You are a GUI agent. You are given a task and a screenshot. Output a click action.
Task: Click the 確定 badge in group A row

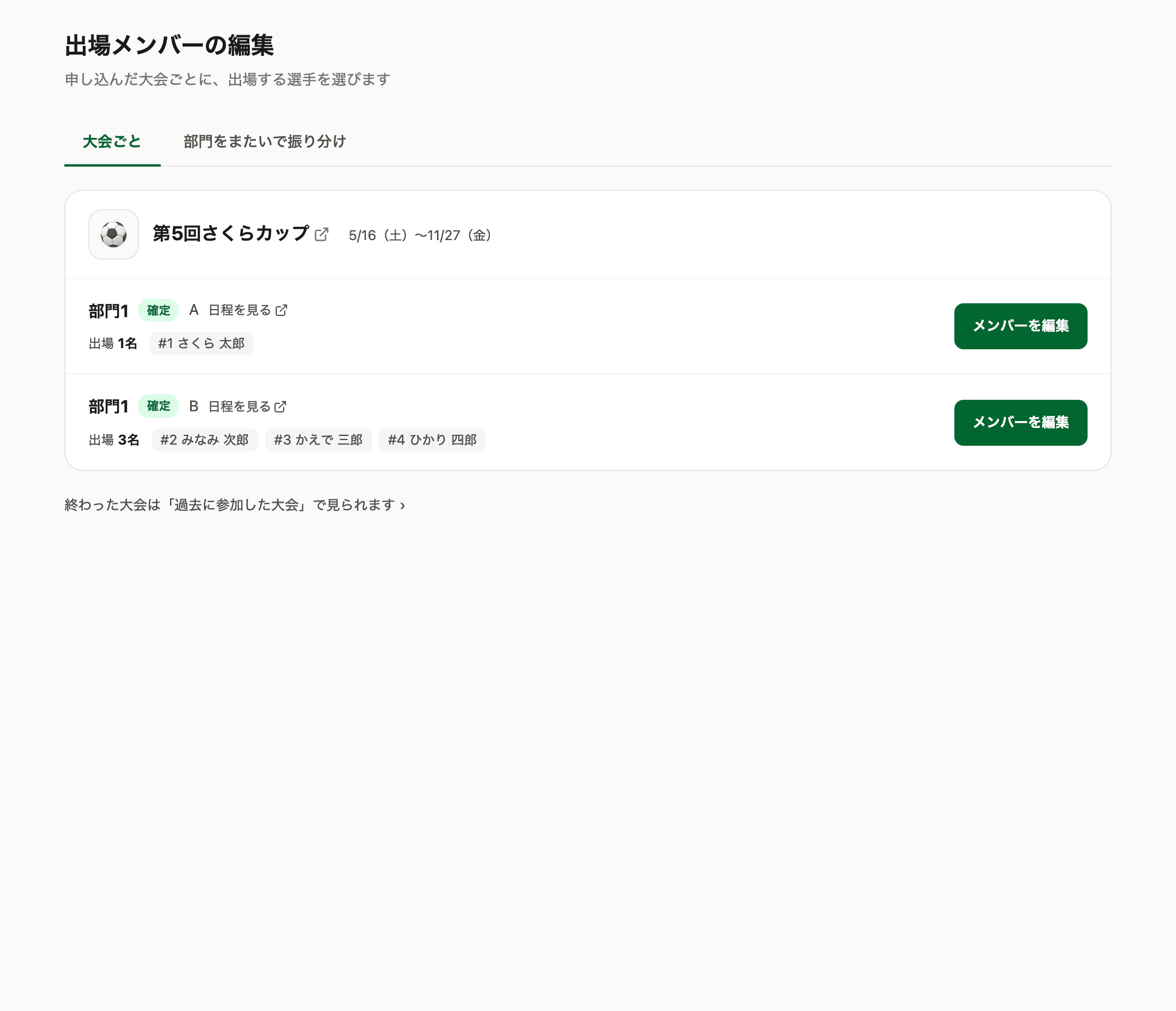[x=158, y=311]
